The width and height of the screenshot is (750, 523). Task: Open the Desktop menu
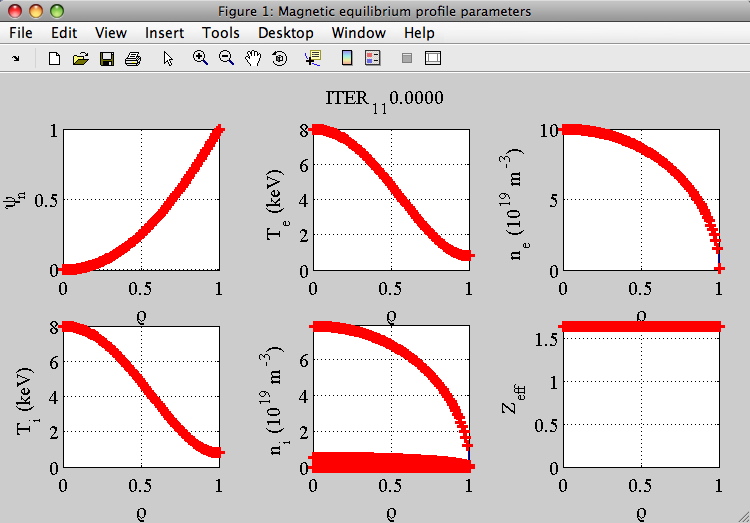pos(285,33)
